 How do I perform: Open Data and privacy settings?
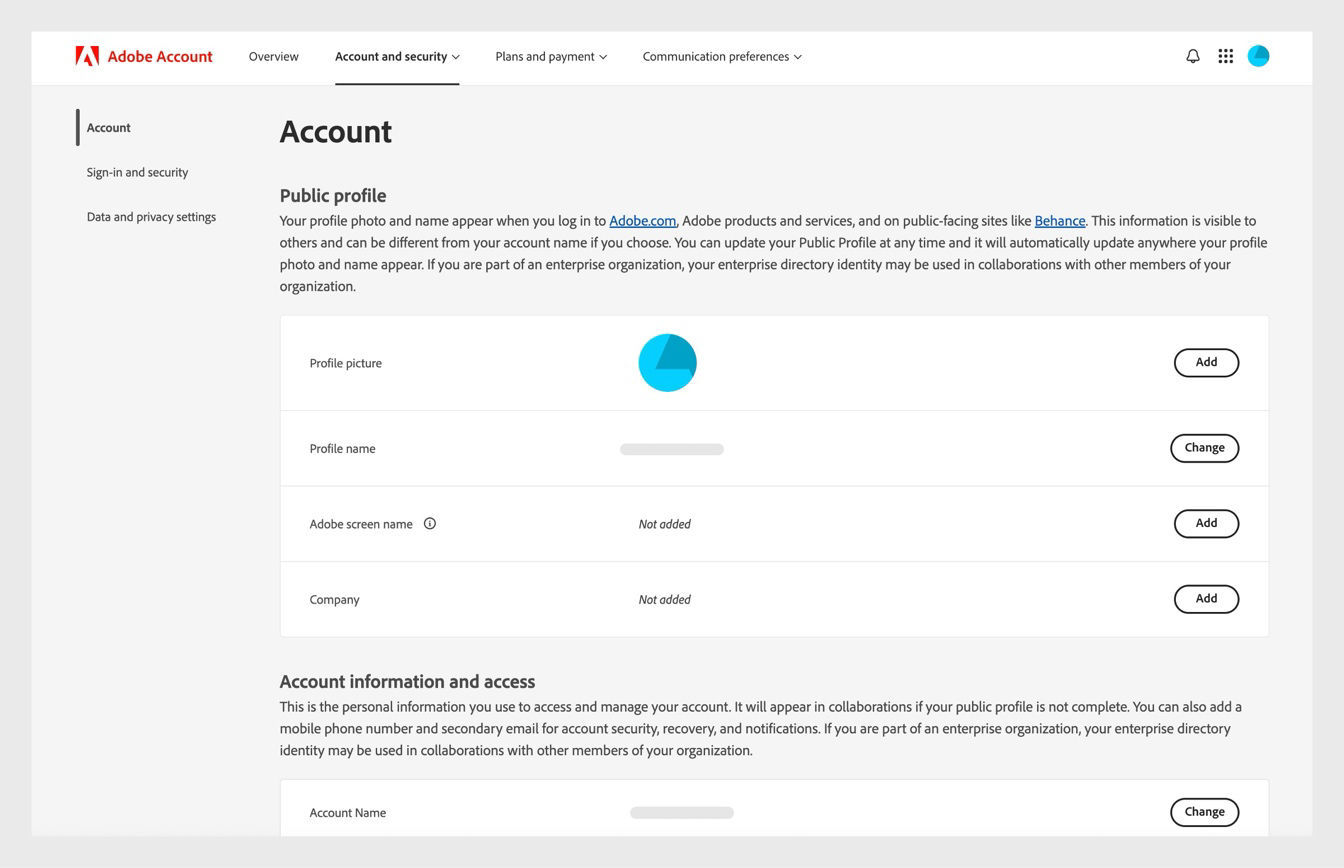[151, 216]
